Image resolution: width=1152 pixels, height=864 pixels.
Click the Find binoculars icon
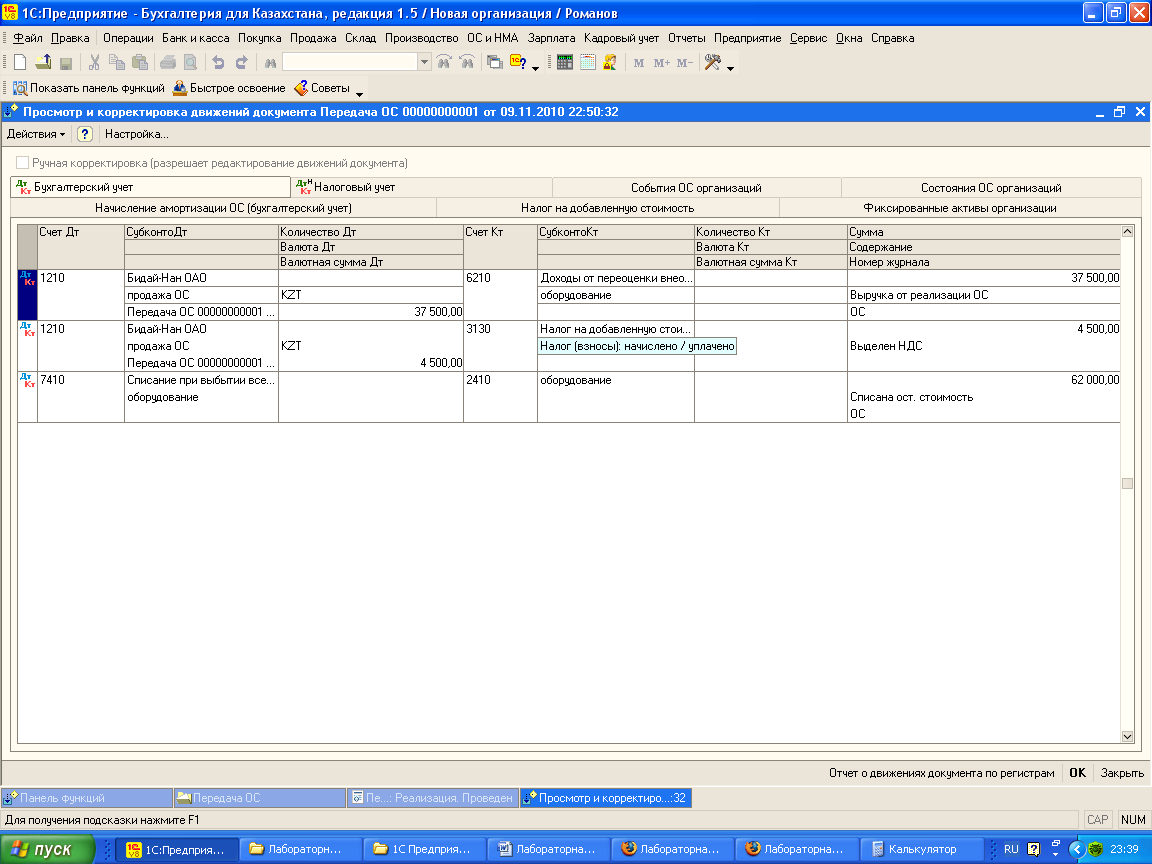coord(270,63)
